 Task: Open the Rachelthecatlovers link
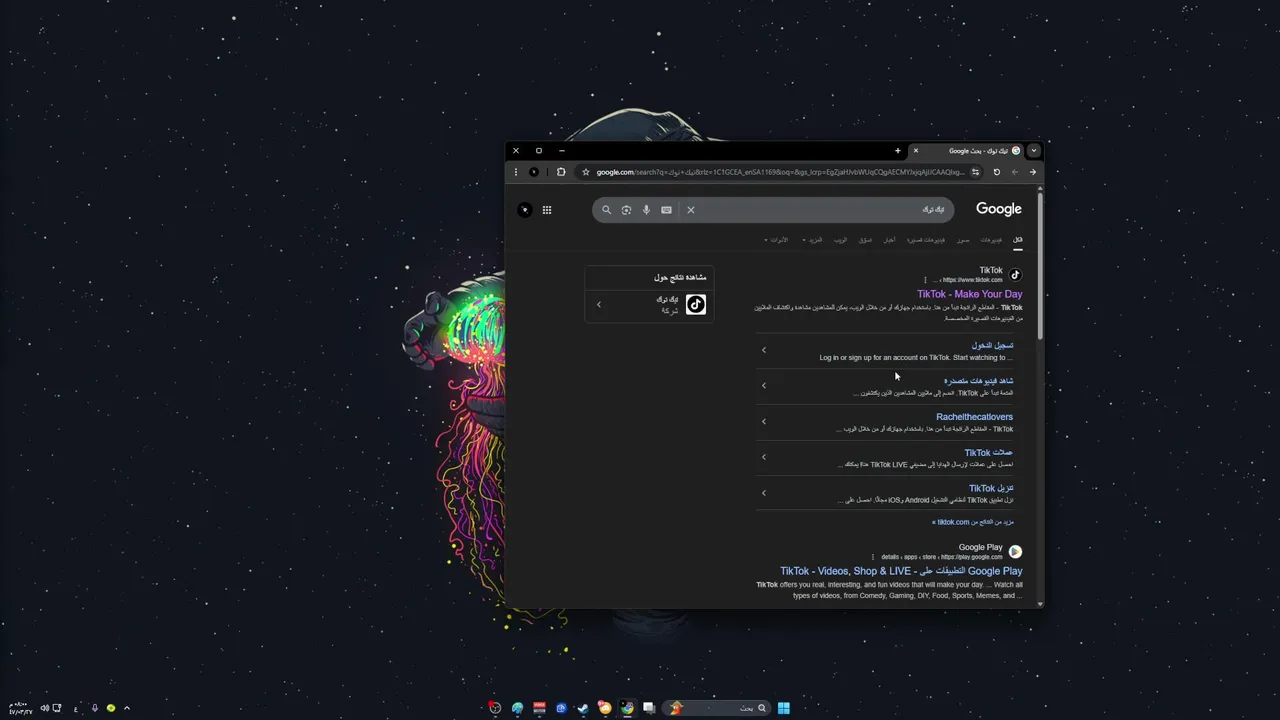[x=974, y=417]
